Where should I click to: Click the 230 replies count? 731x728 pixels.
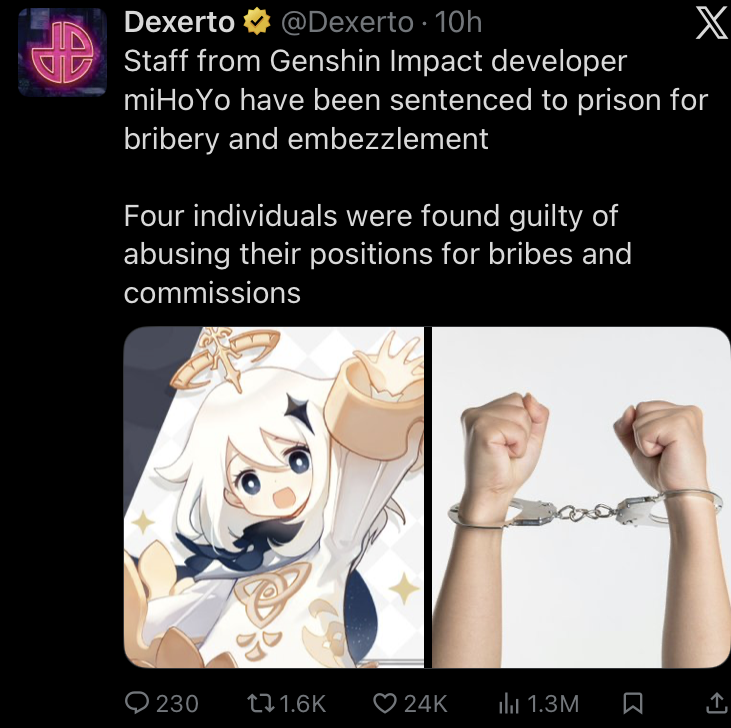click(x=177, y=704)
